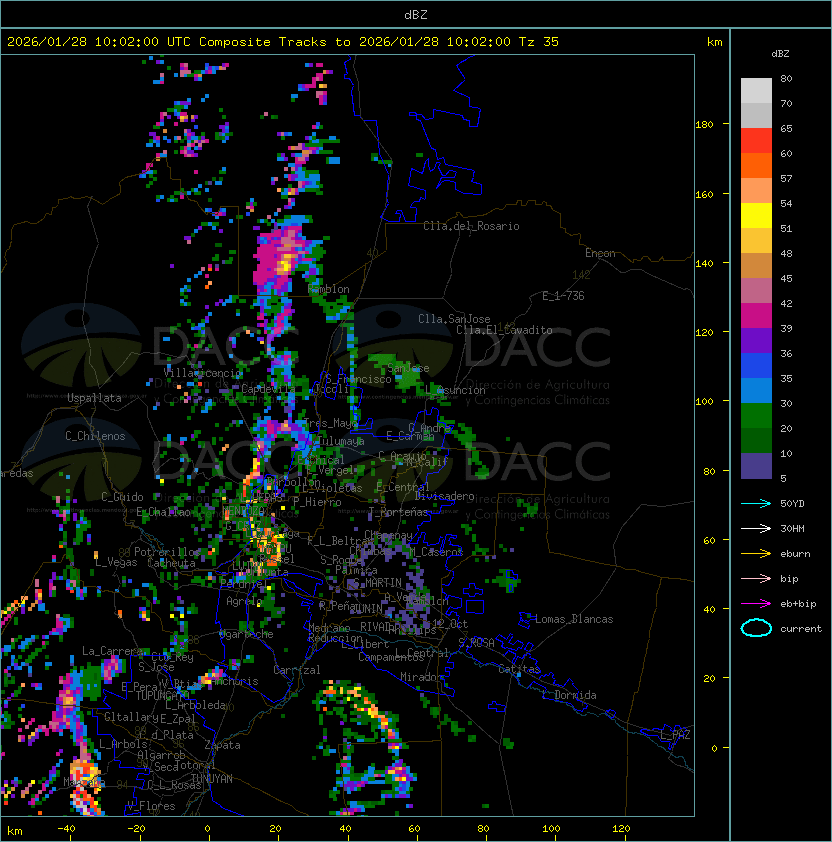Select the yellow 51-54 dBZ swatch

pos(756,216)
